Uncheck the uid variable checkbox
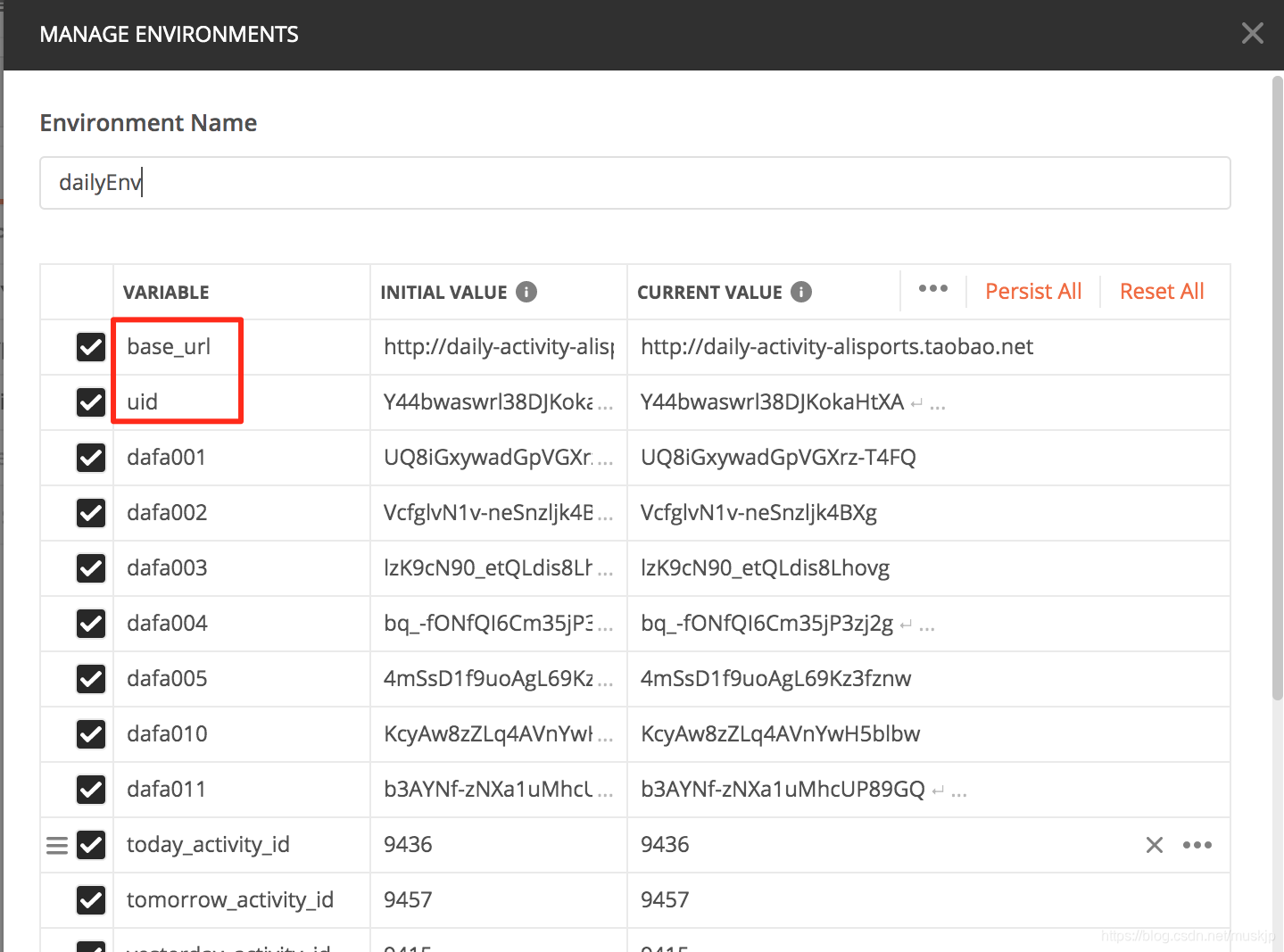Screen dimensions: 1284x952 pyautogui.click(x=91, y=402)
